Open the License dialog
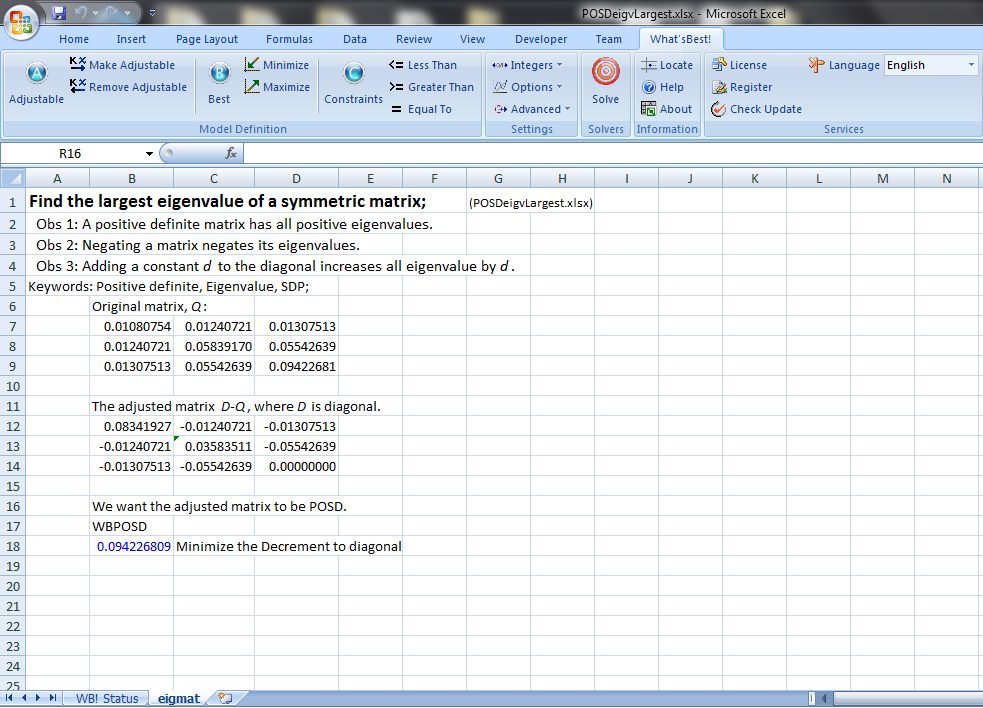983x708 pixels. [x=739, y=65]
